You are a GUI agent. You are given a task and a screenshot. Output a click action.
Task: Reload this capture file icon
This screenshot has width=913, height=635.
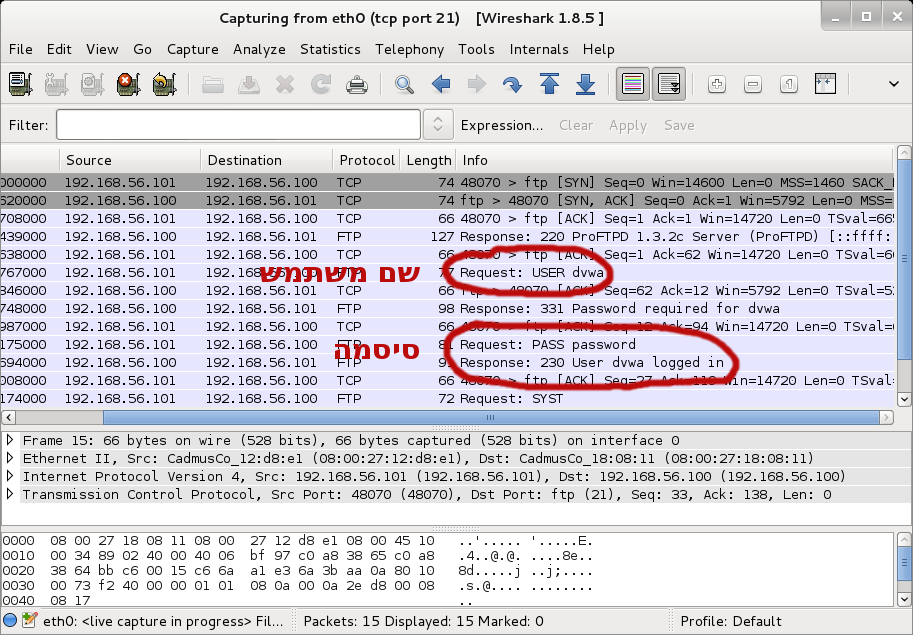[x=321, y=84]
